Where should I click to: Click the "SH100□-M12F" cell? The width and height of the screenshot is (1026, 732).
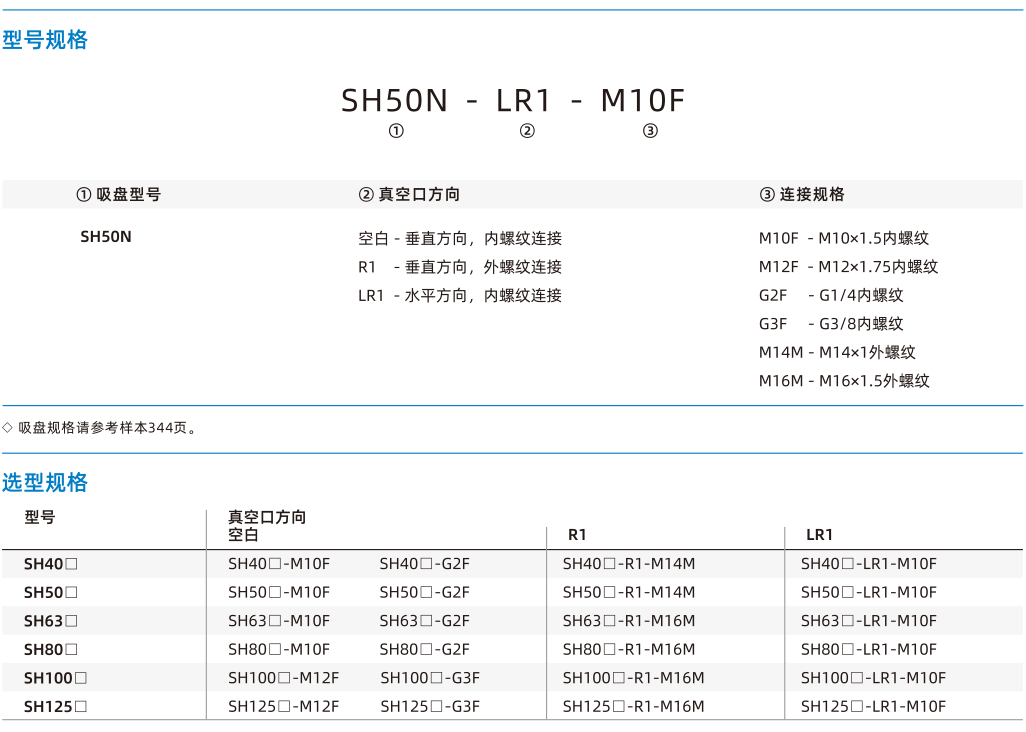284,678
